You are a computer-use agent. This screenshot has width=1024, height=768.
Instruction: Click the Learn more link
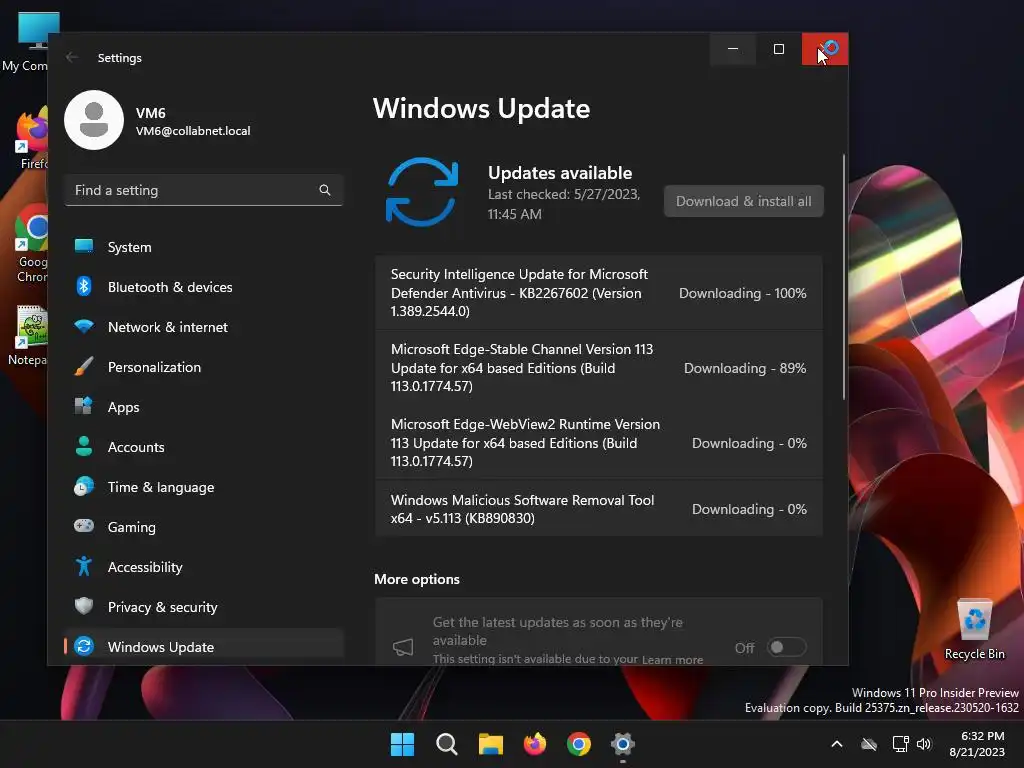pyautogui.click(x=672, y=660)
